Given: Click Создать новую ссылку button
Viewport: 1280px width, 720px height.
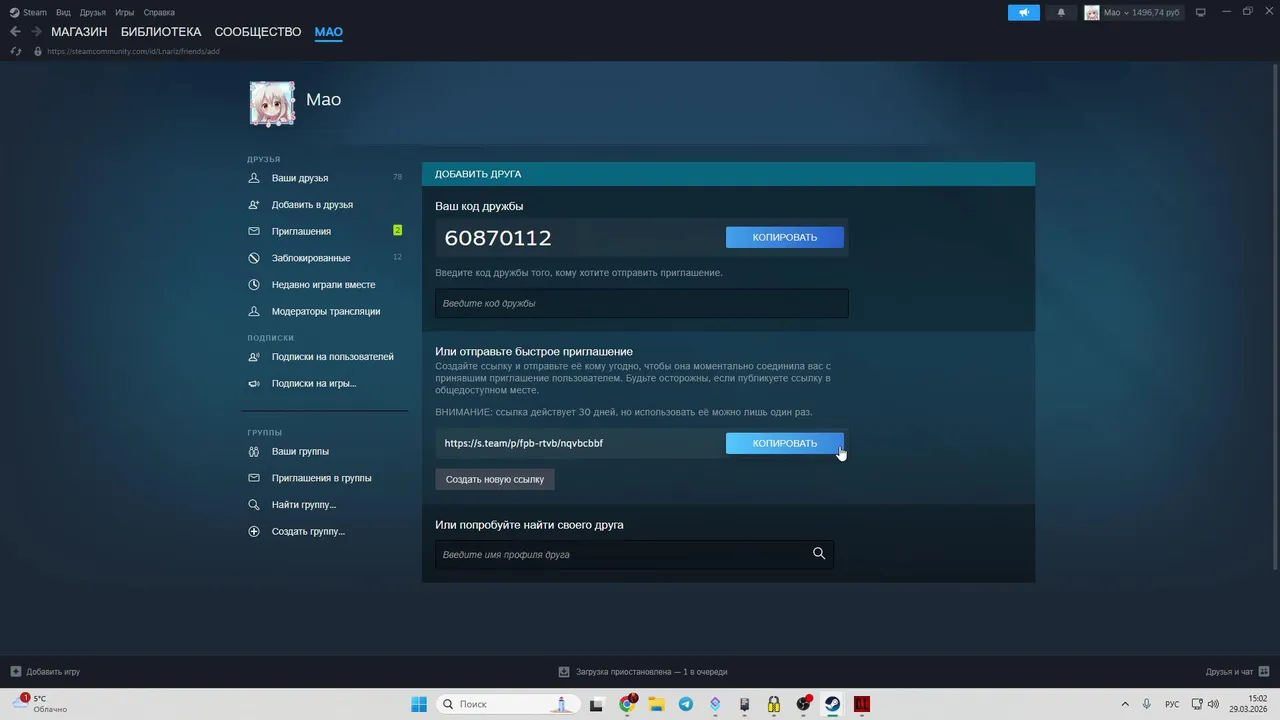Looking at the screenshot, I should click(x=495, y=479).
